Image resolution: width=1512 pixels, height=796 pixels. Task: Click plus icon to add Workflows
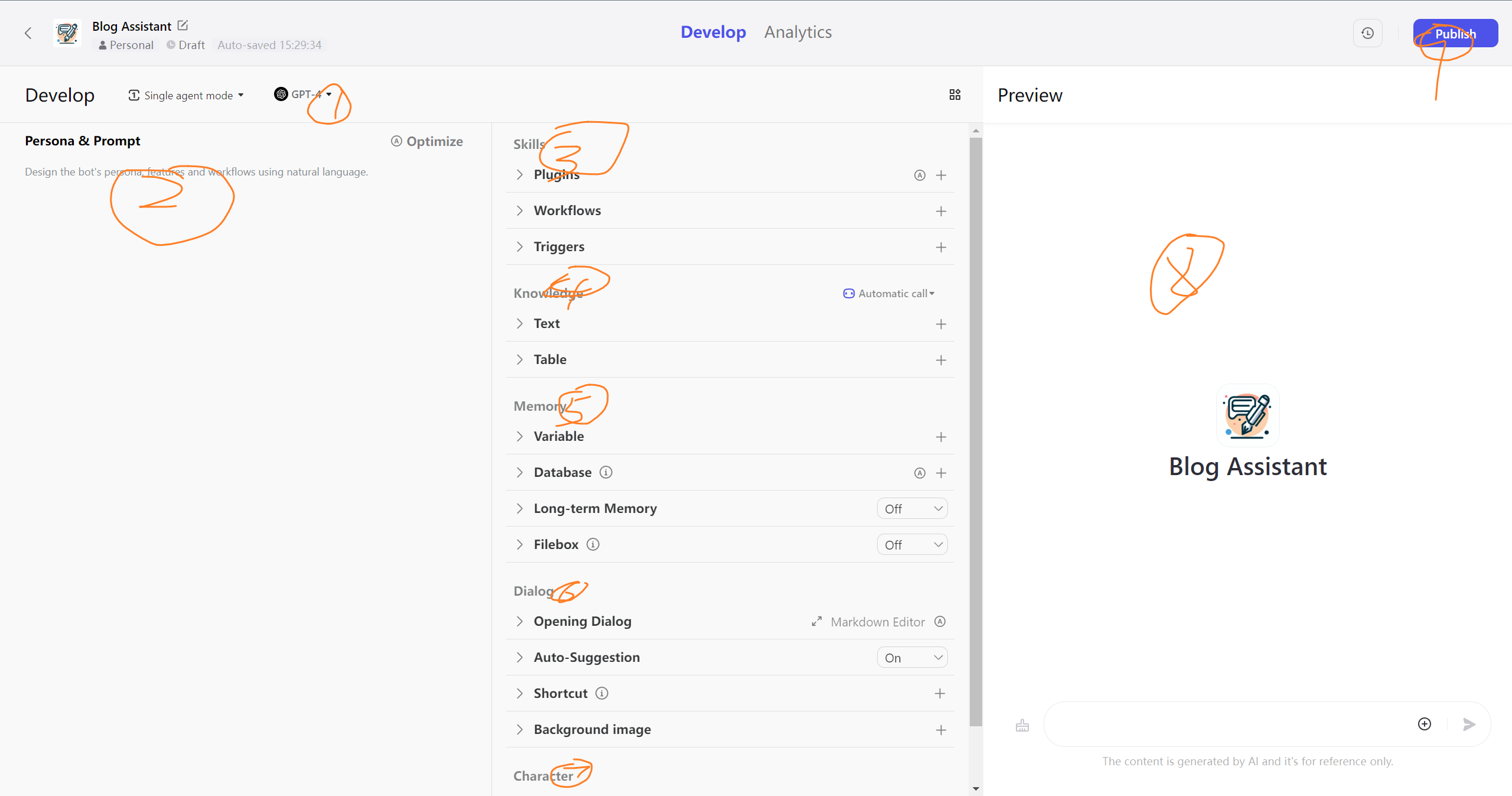point(941,212)
